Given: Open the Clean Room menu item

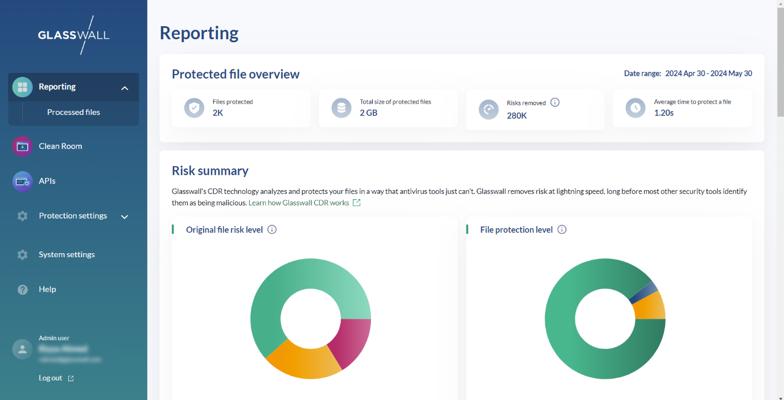Looking at the screenshot, I should (x=60, y=147).
